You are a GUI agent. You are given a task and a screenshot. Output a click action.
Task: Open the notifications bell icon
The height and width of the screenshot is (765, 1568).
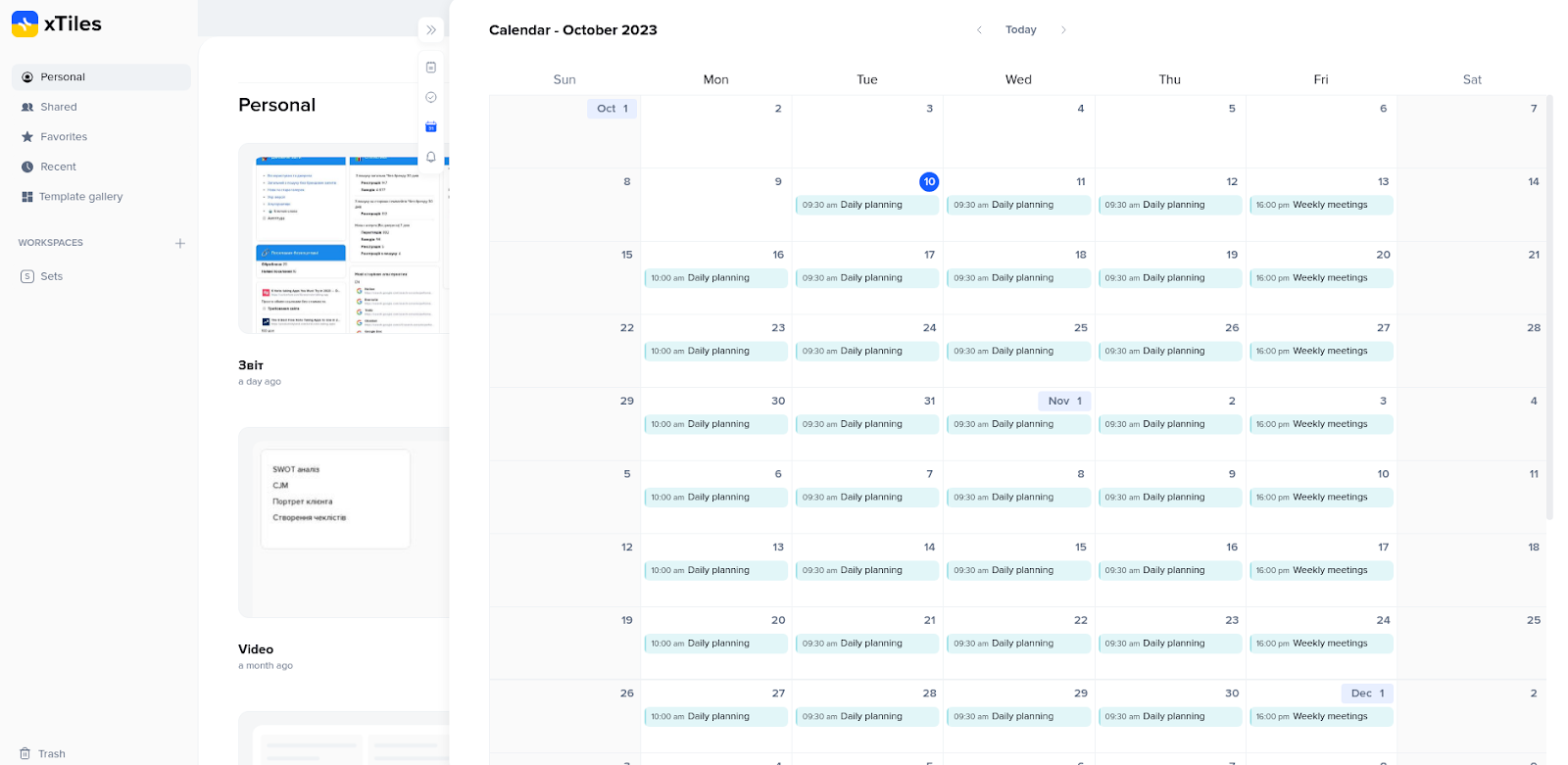click(x=431, y=157)
